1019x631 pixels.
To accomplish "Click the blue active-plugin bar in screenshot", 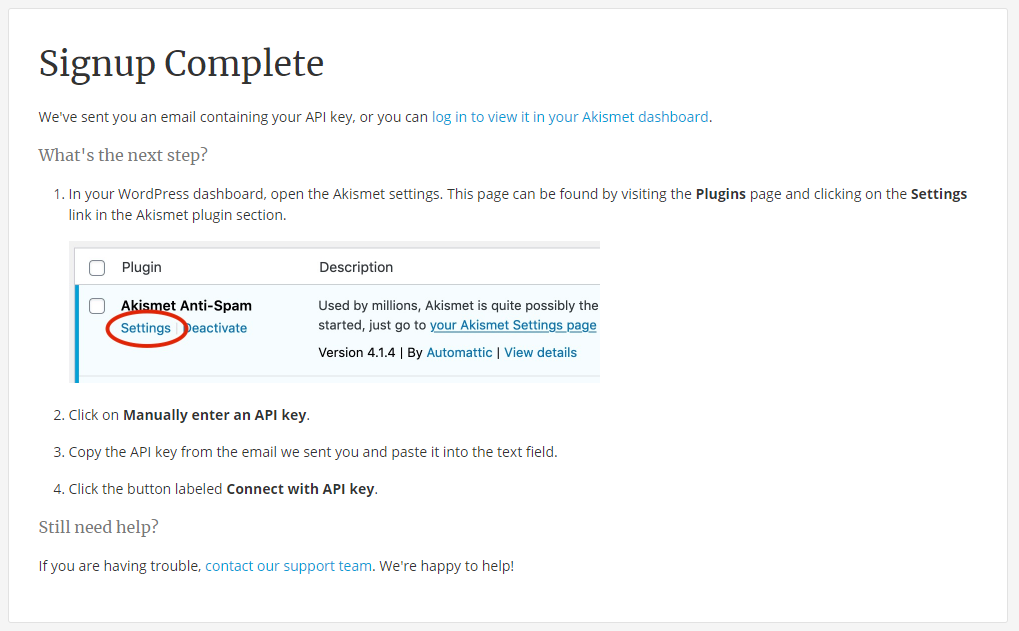I will click(x=77, y=333).
